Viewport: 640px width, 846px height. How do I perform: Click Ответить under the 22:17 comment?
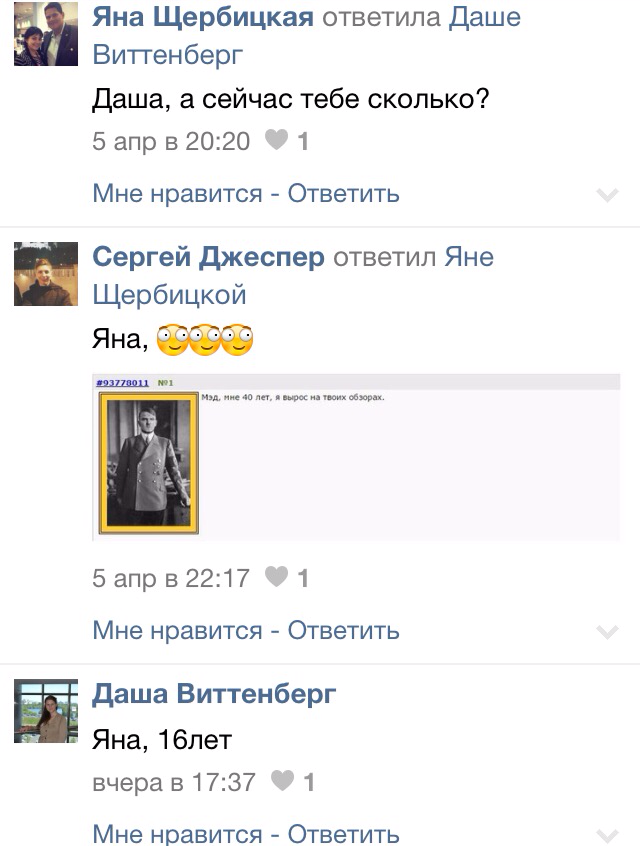click(x=344, y=630)
